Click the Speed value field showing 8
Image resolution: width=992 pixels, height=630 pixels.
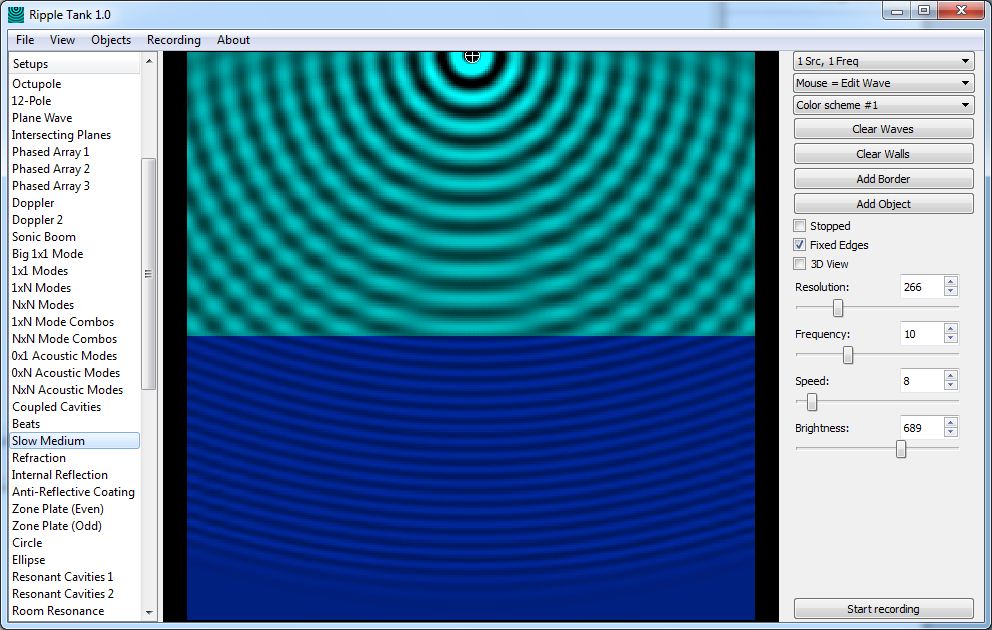point(922,381)
